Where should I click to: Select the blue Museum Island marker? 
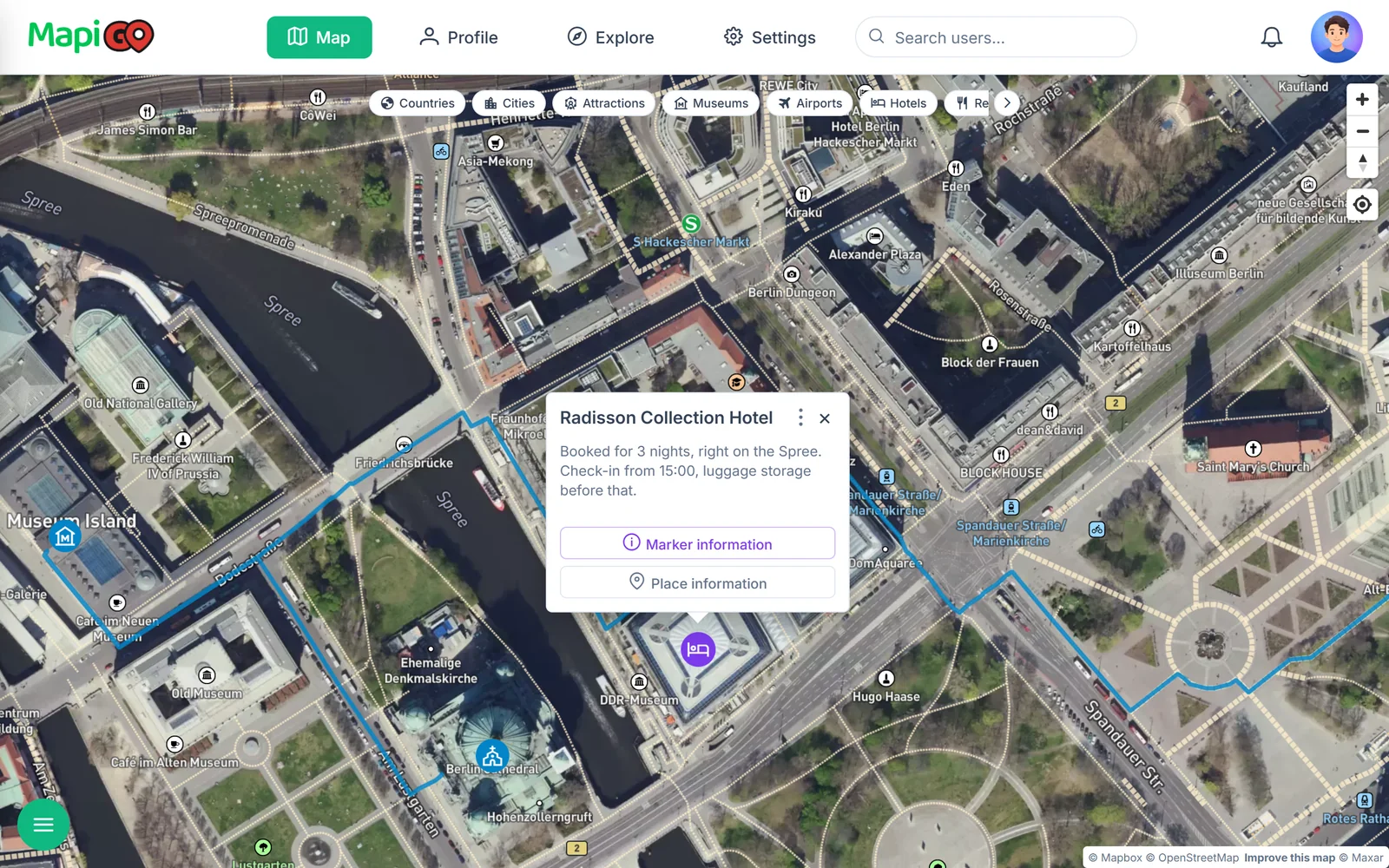tap(65, 536)
